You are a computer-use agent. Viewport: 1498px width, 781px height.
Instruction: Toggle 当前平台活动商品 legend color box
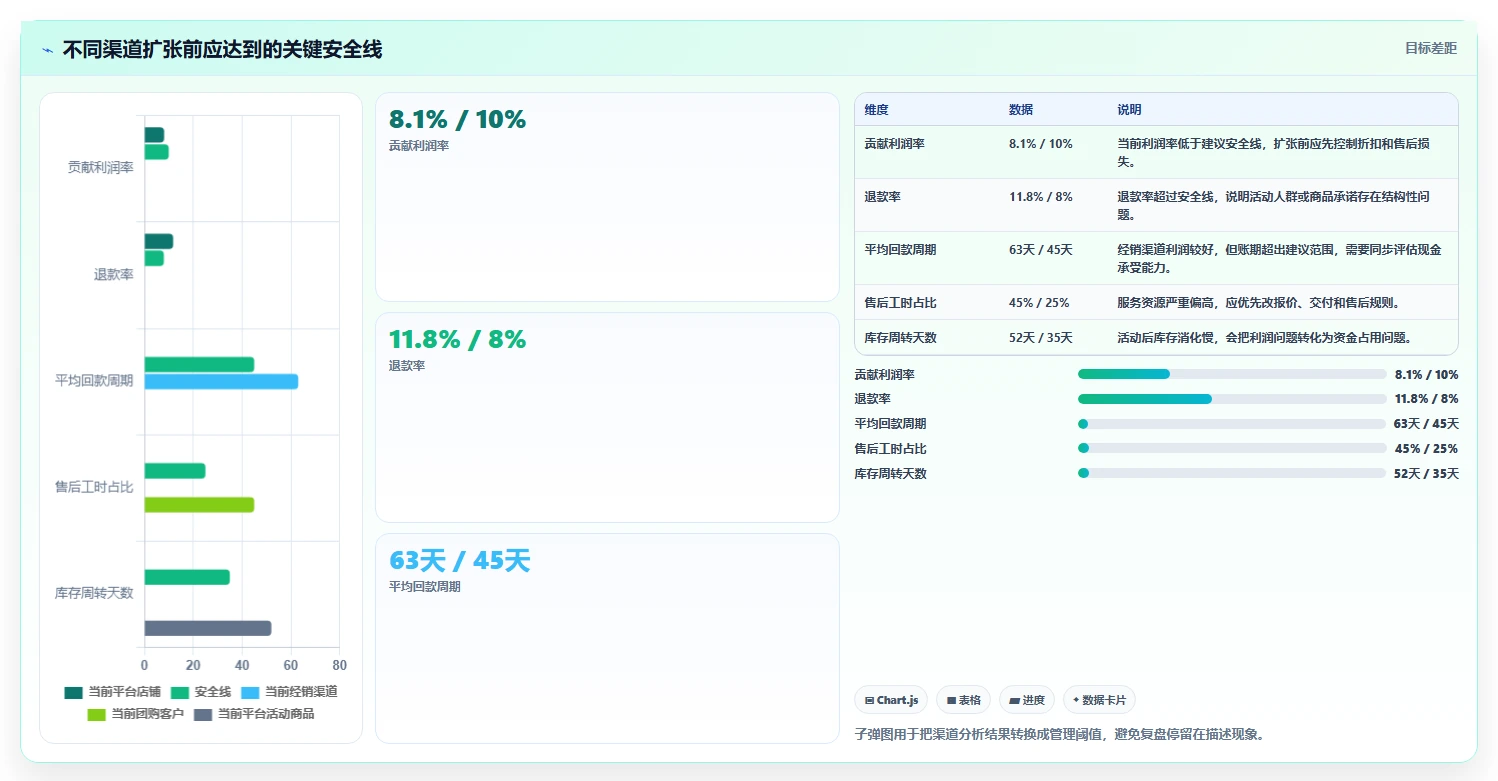tap(203, 714)
